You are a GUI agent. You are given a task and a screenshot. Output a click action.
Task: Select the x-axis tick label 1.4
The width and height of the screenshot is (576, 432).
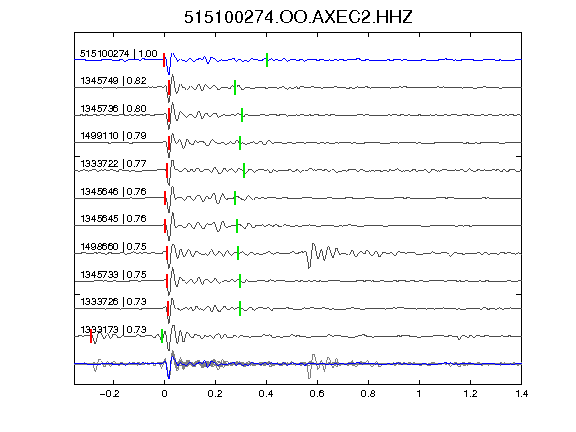coord(521,394)
